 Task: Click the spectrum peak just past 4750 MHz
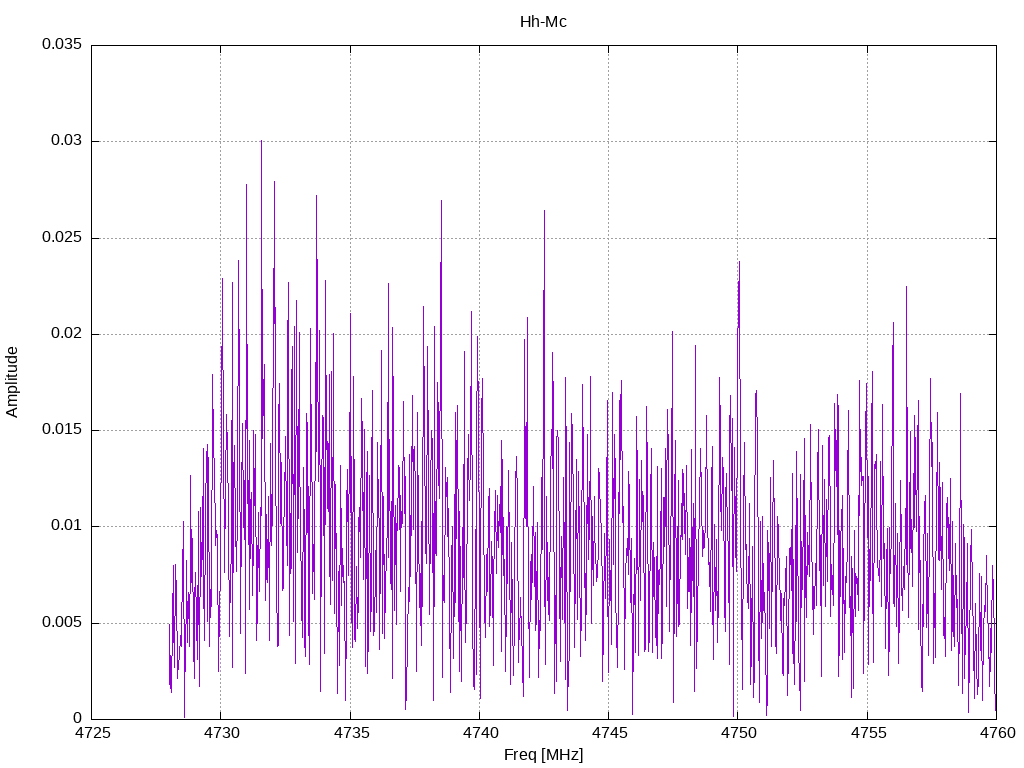coord(739,263)
